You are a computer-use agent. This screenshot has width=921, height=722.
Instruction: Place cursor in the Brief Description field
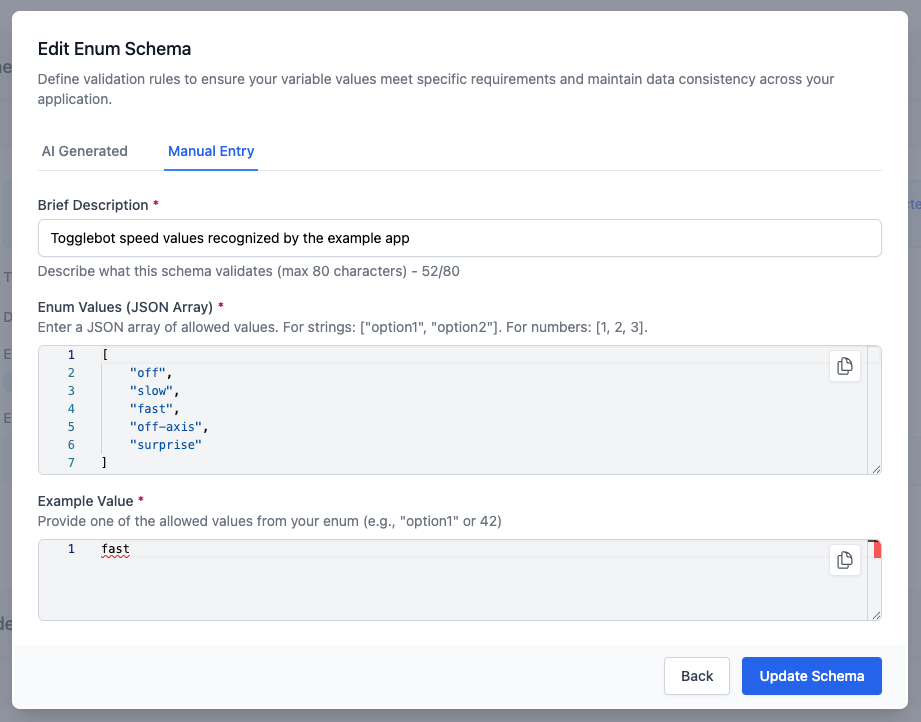tap(400, 238)
